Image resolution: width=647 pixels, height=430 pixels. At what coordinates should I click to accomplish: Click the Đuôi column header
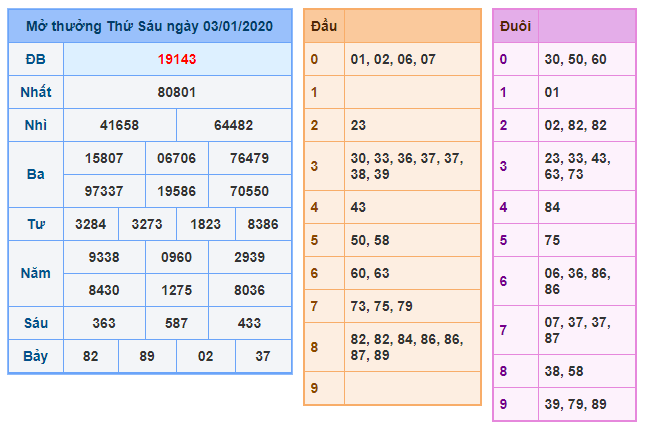pyautogui.click(x=515, y=25)
